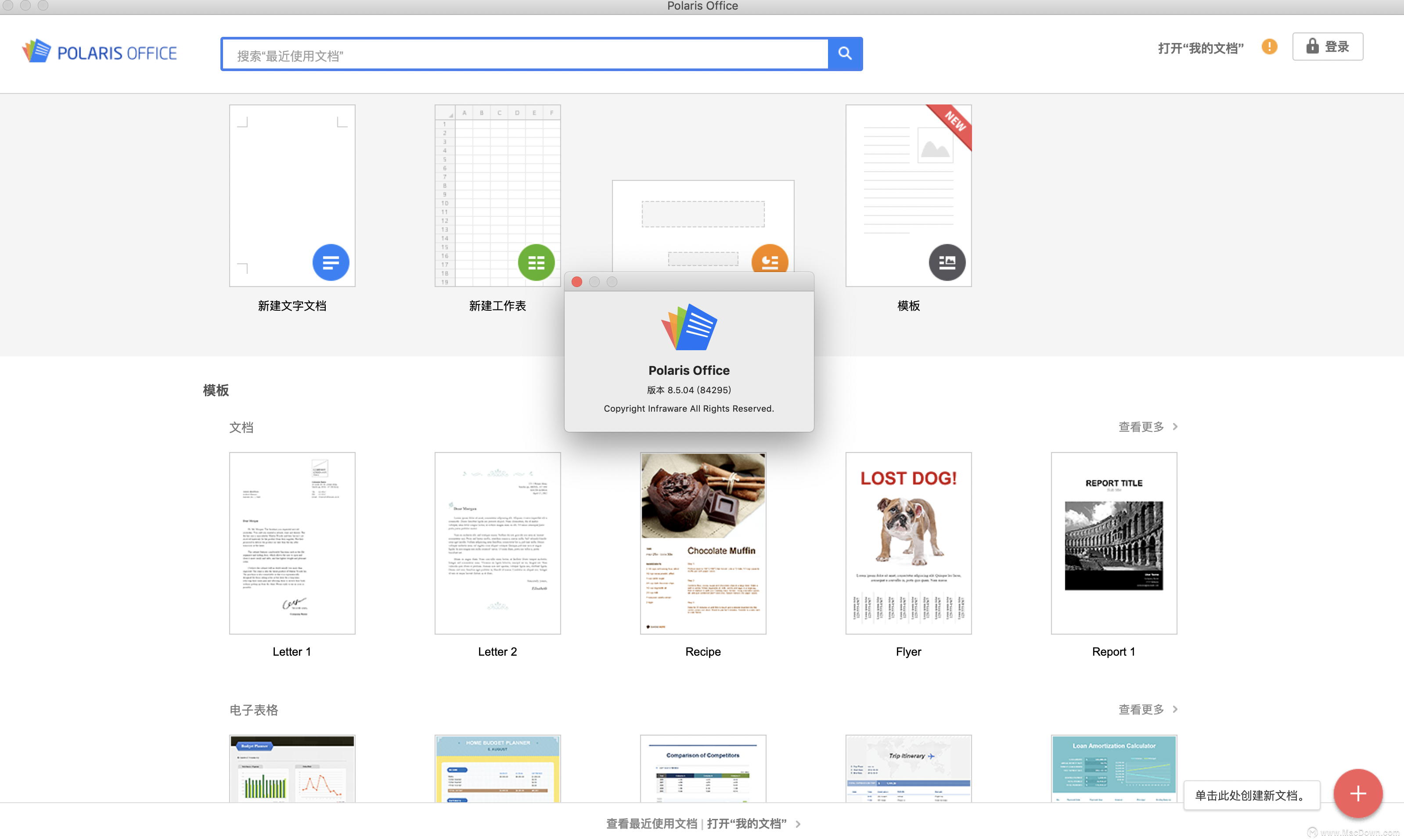Screen dimensions: 1404x840
Task: Open the Lost Dog Flyer template
Action: tap(909, 543)
